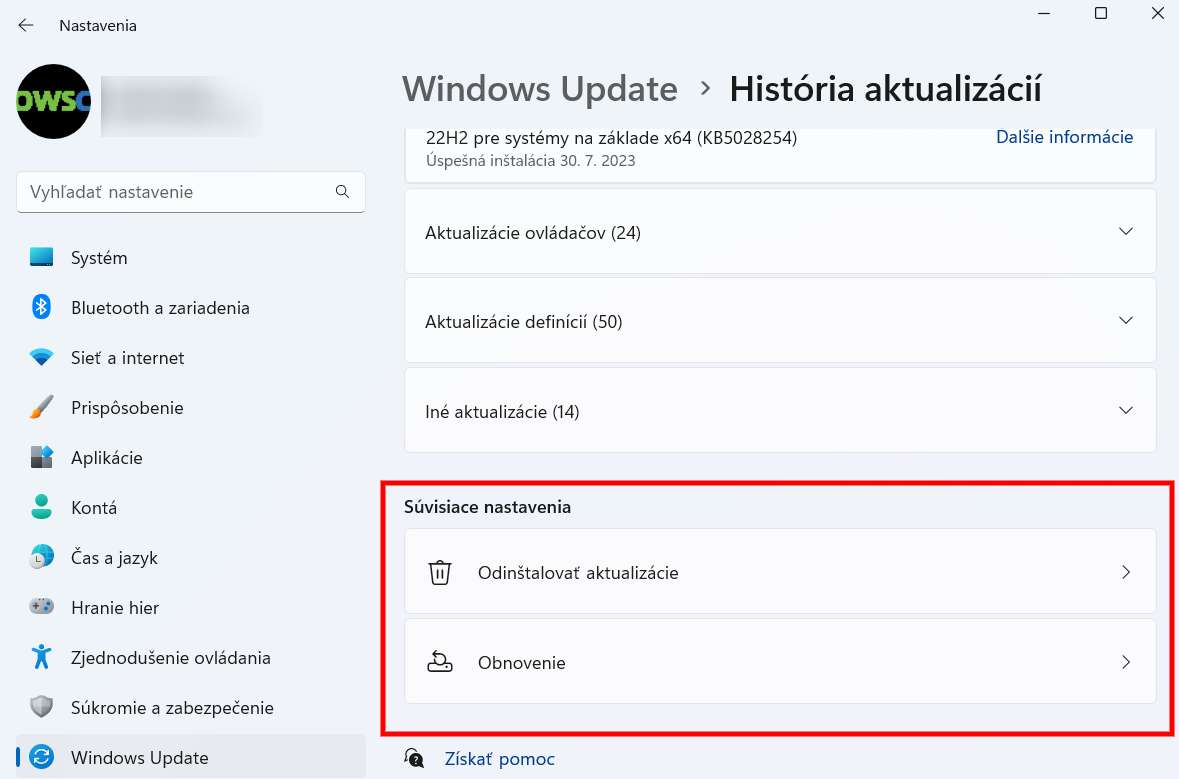Open Odinštalovať aktualizácie
The height and width of the screenshot is (779, 1179).
(x=780, y=571)
